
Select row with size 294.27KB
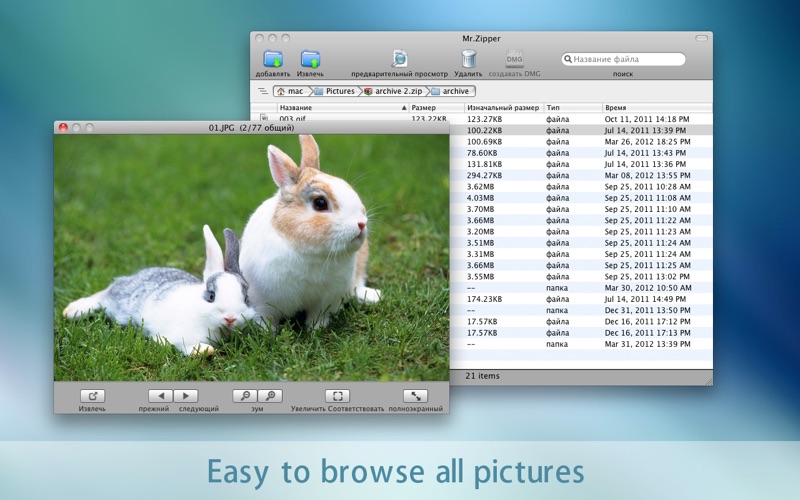point(581,175)
